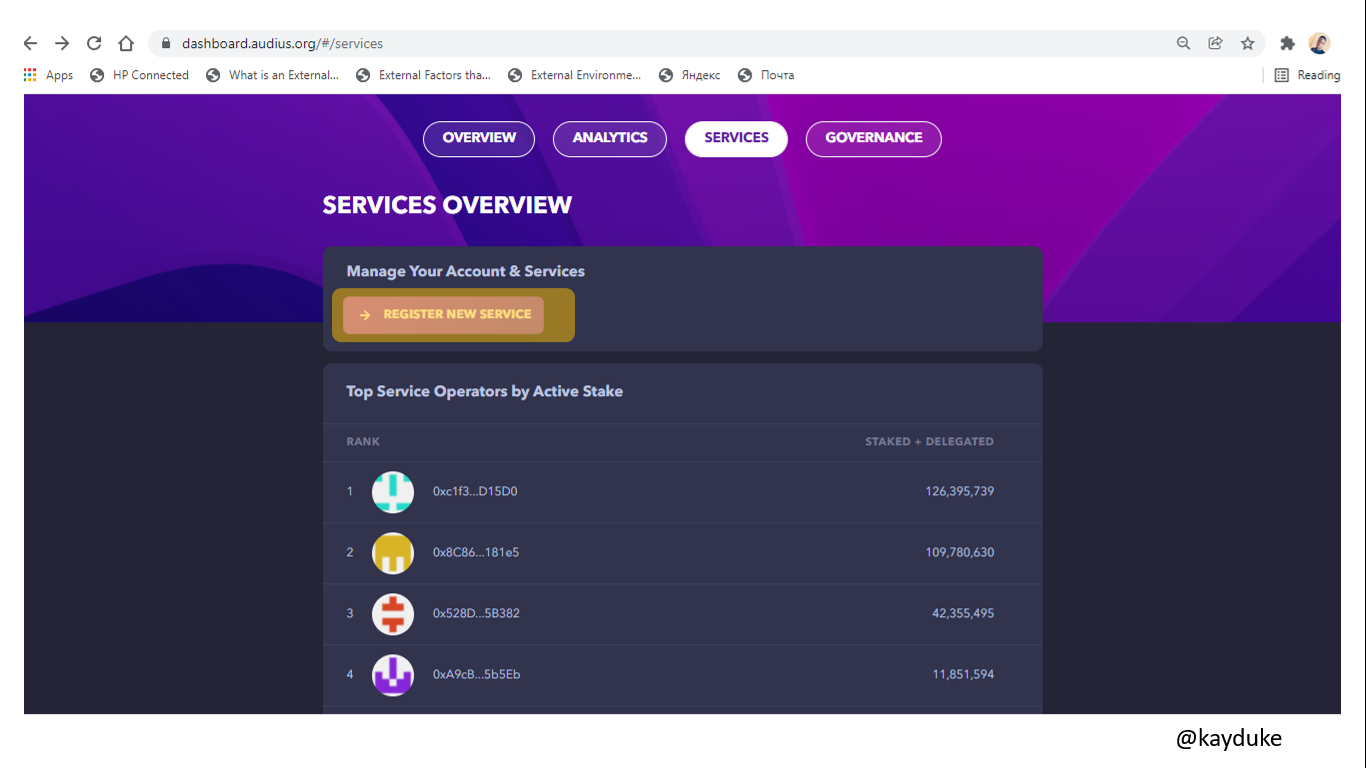Switch to the Governance tab

(x=873, y=138)
